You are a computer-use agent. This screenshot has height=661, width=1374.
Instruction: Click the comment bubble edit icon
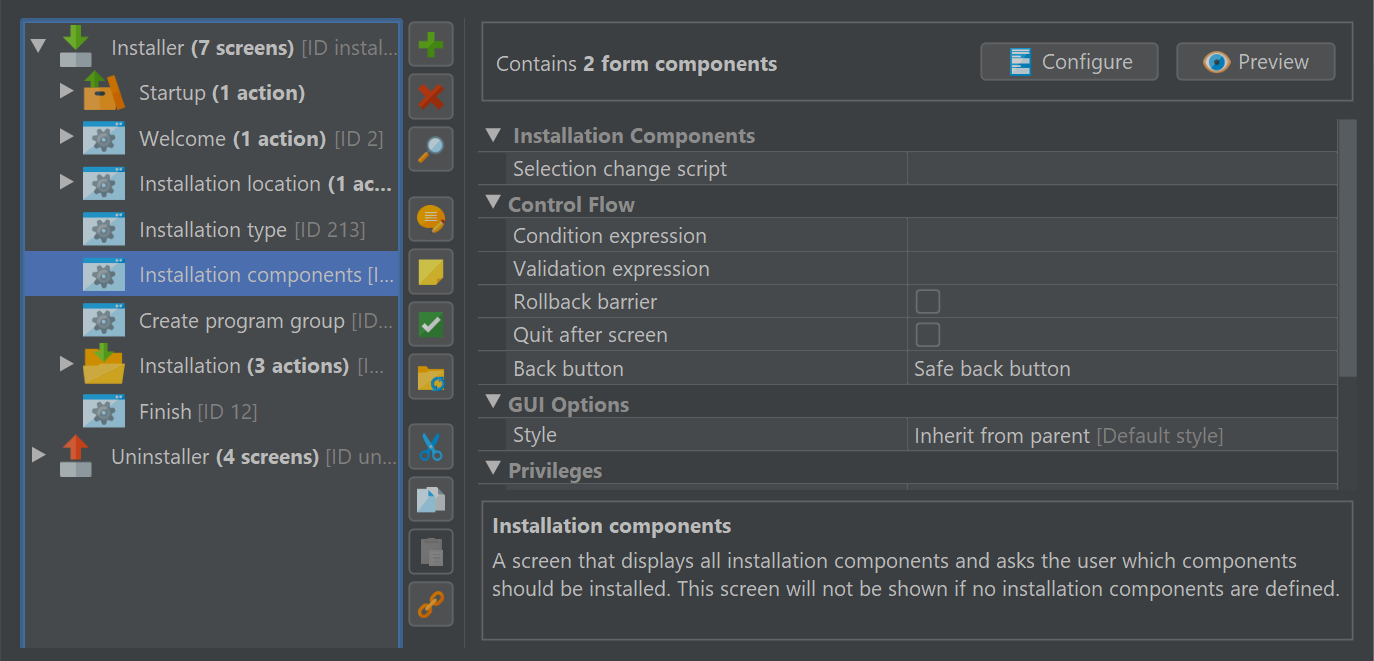click(x=431, y=219)
